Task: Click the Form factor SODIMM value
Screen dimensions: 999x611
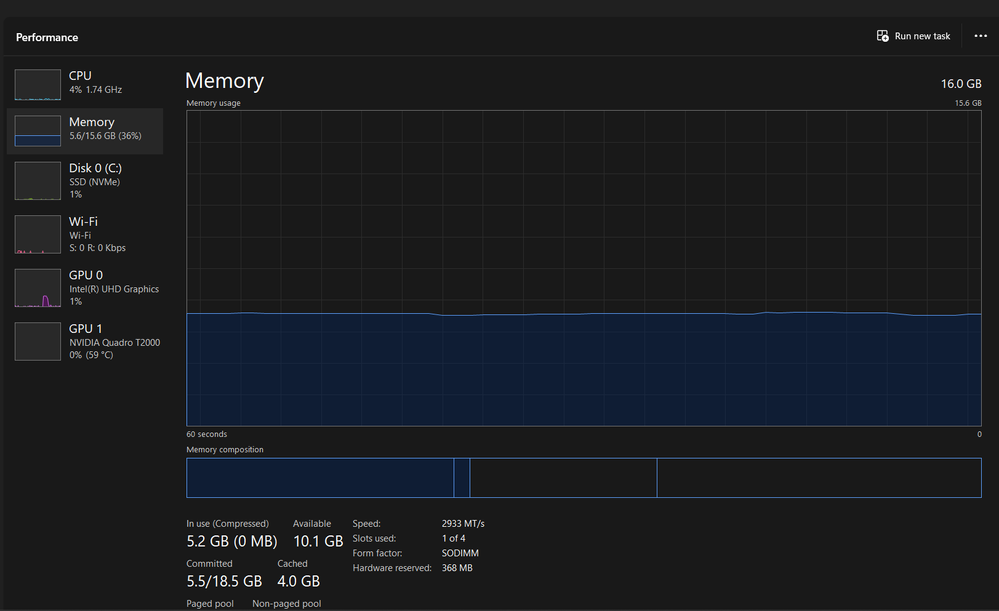Action: [460, 553]
